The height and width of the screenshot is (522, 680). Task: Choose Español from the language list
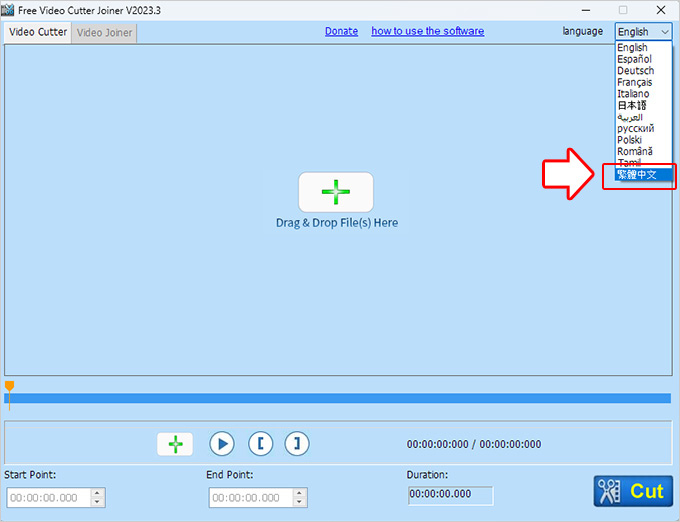point(643,59)
